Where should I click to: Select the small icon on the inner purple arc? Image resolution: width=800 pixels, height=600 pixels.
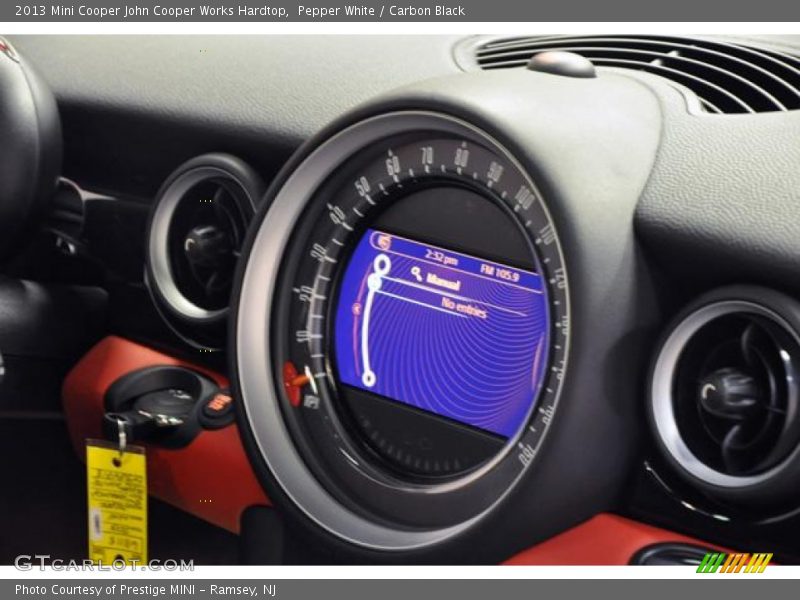[x=357, y=307]
